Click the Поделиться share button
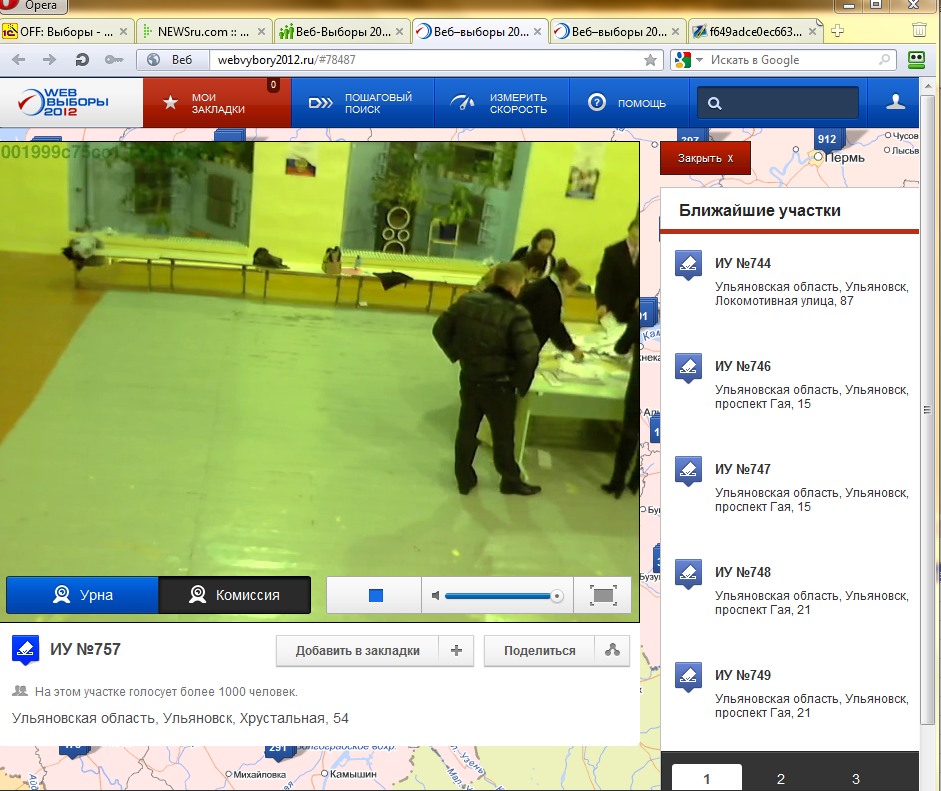 pos(540,651)
